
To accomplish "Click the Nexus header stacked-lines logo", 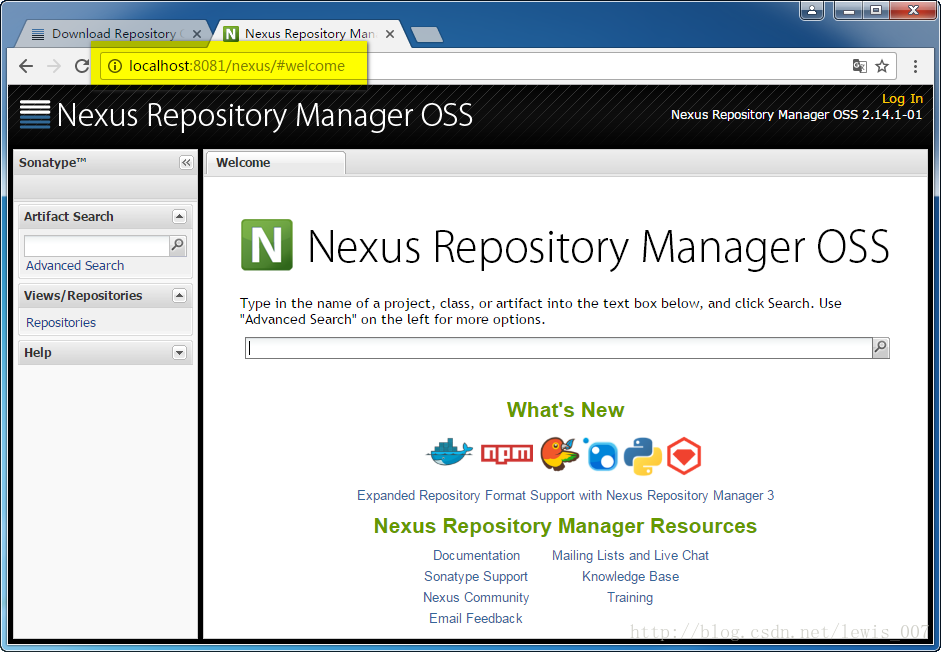I will (35, 114).
